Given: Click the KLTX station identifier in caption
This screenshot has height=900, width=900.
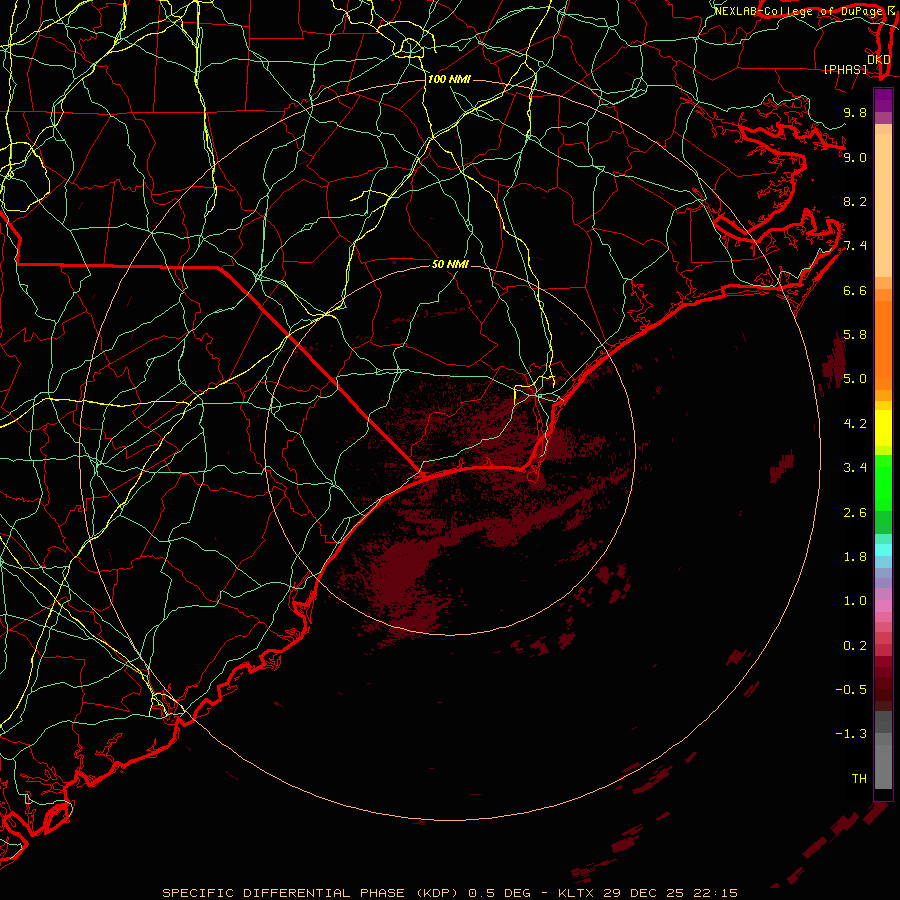Looking at the screenshot, I should (x=576, y=893).
